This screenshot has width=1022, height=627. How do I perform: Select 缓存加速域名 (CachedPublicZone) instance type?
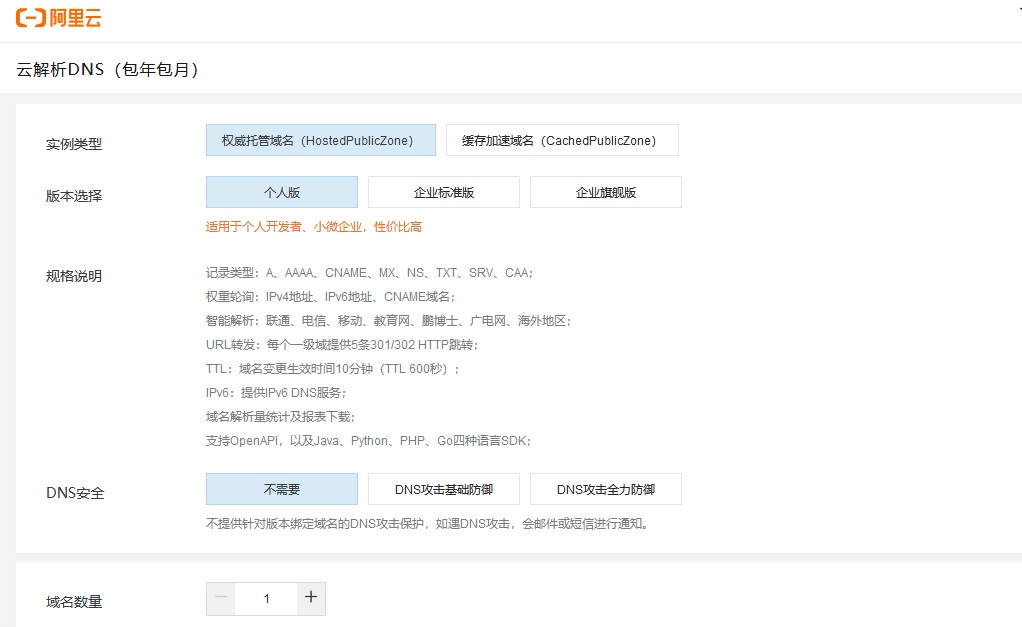562,140
